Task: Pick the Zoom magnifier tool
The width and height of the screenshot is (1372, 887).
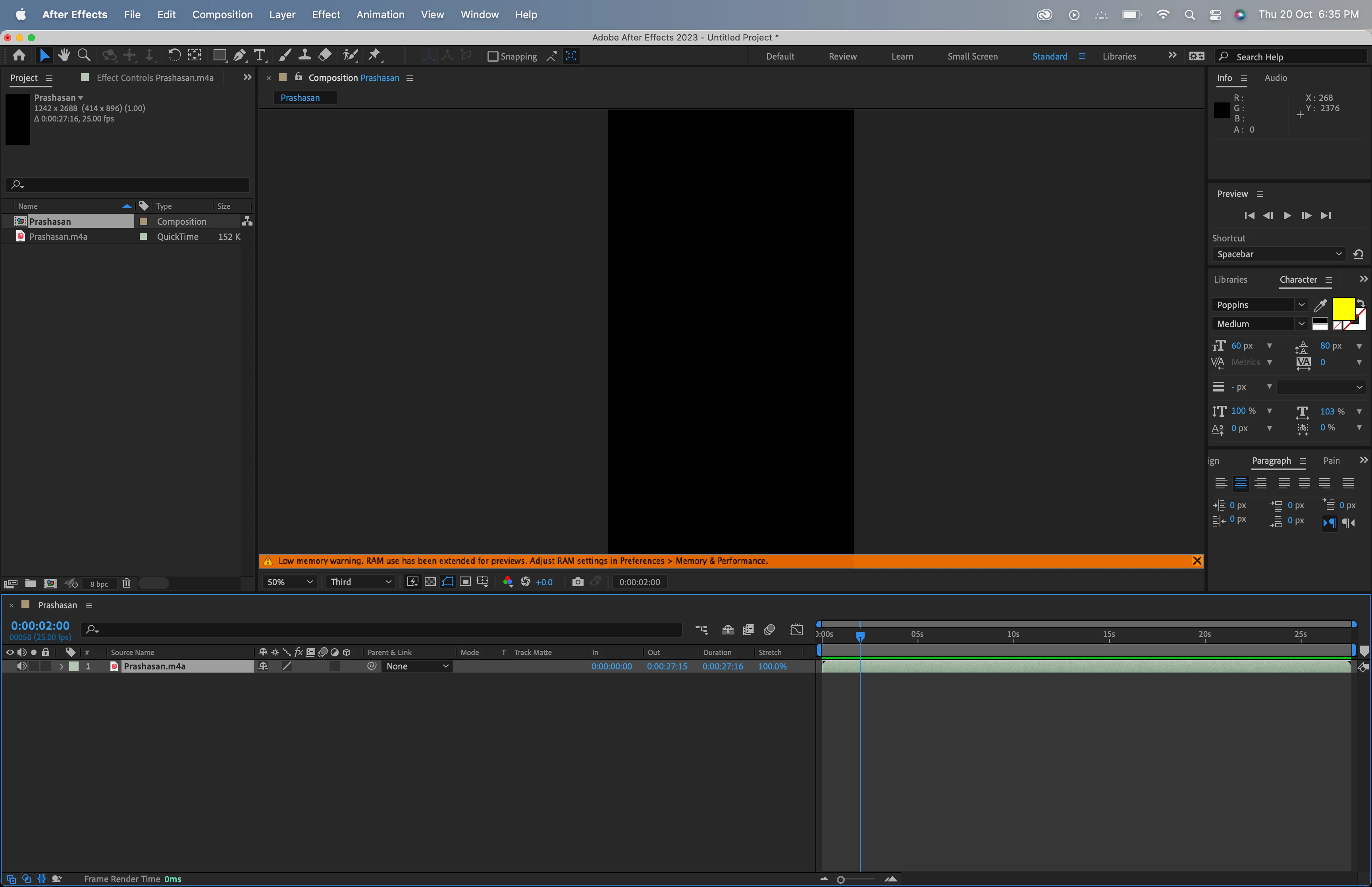Action: (x=84, y=55)
